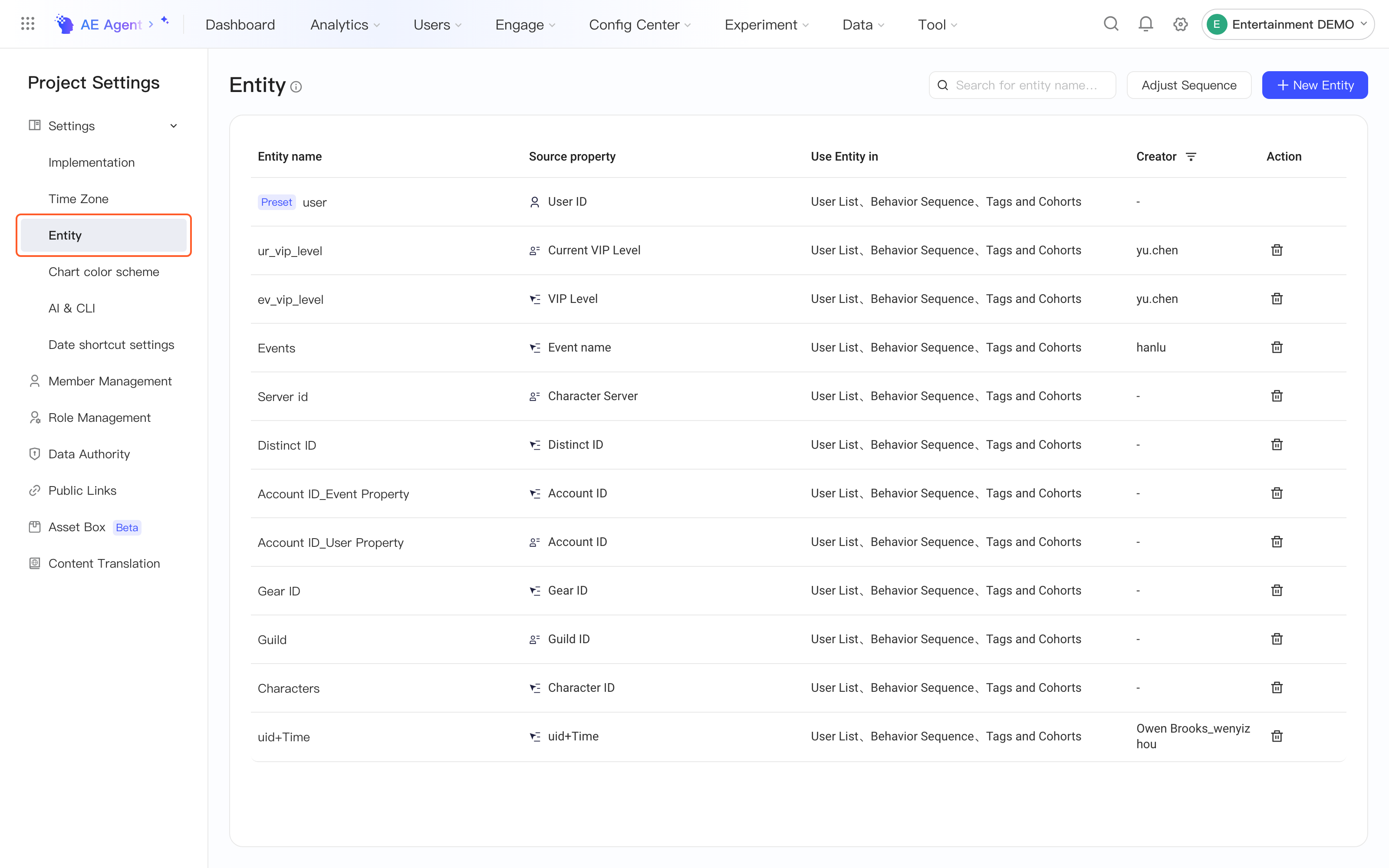Viewport: 1389px width, 868px height.
Task: Collapse the Settings section in sidebar
Action: (x=173, y=126)
